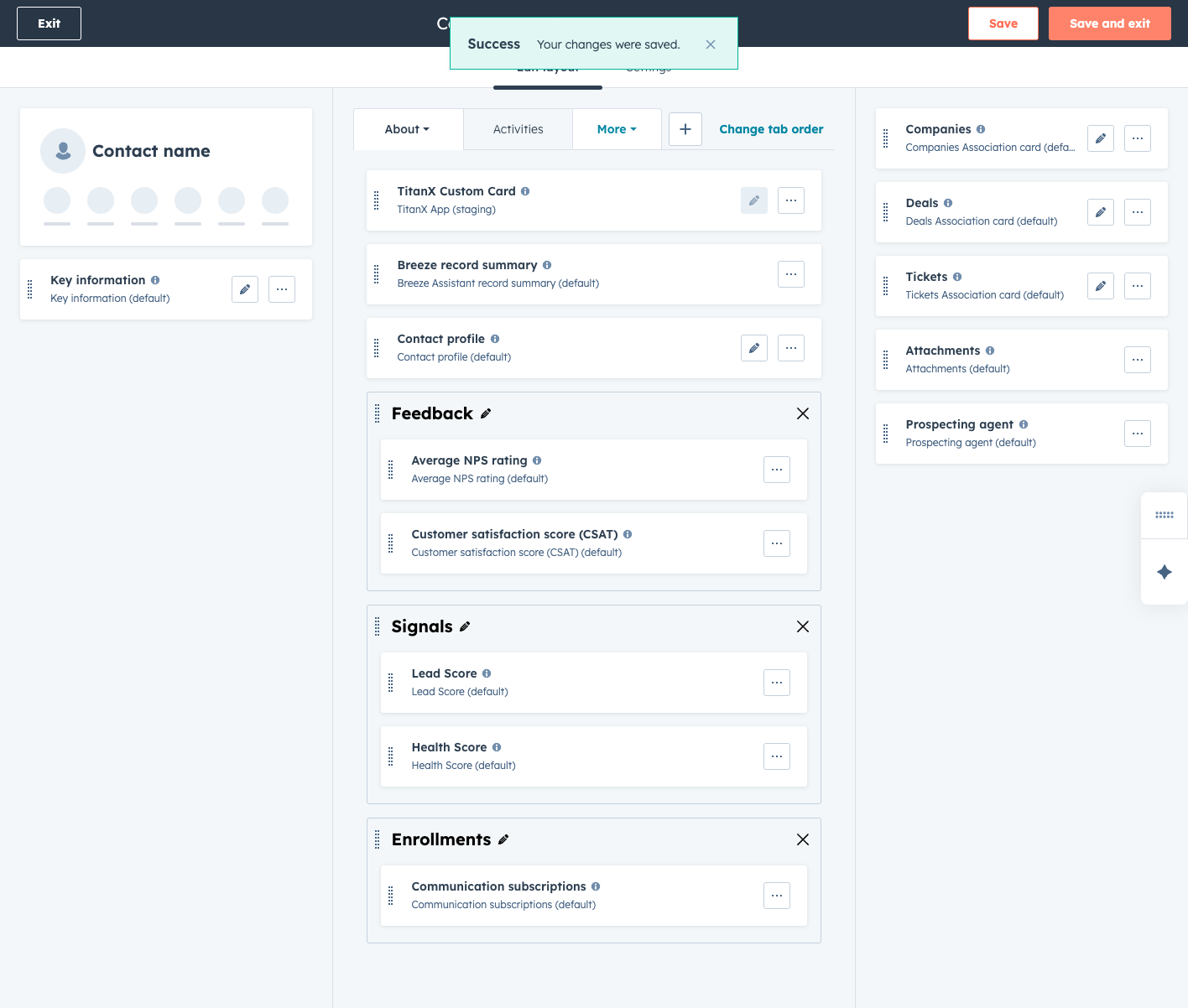Viewport: 1188px width, 1008px height.
Task: Open more options for Key information card
Action: pos(282,289)
